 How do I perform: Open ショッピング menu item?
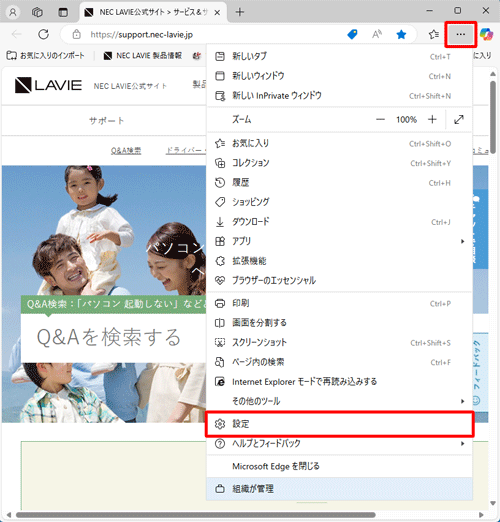point(339,202)
